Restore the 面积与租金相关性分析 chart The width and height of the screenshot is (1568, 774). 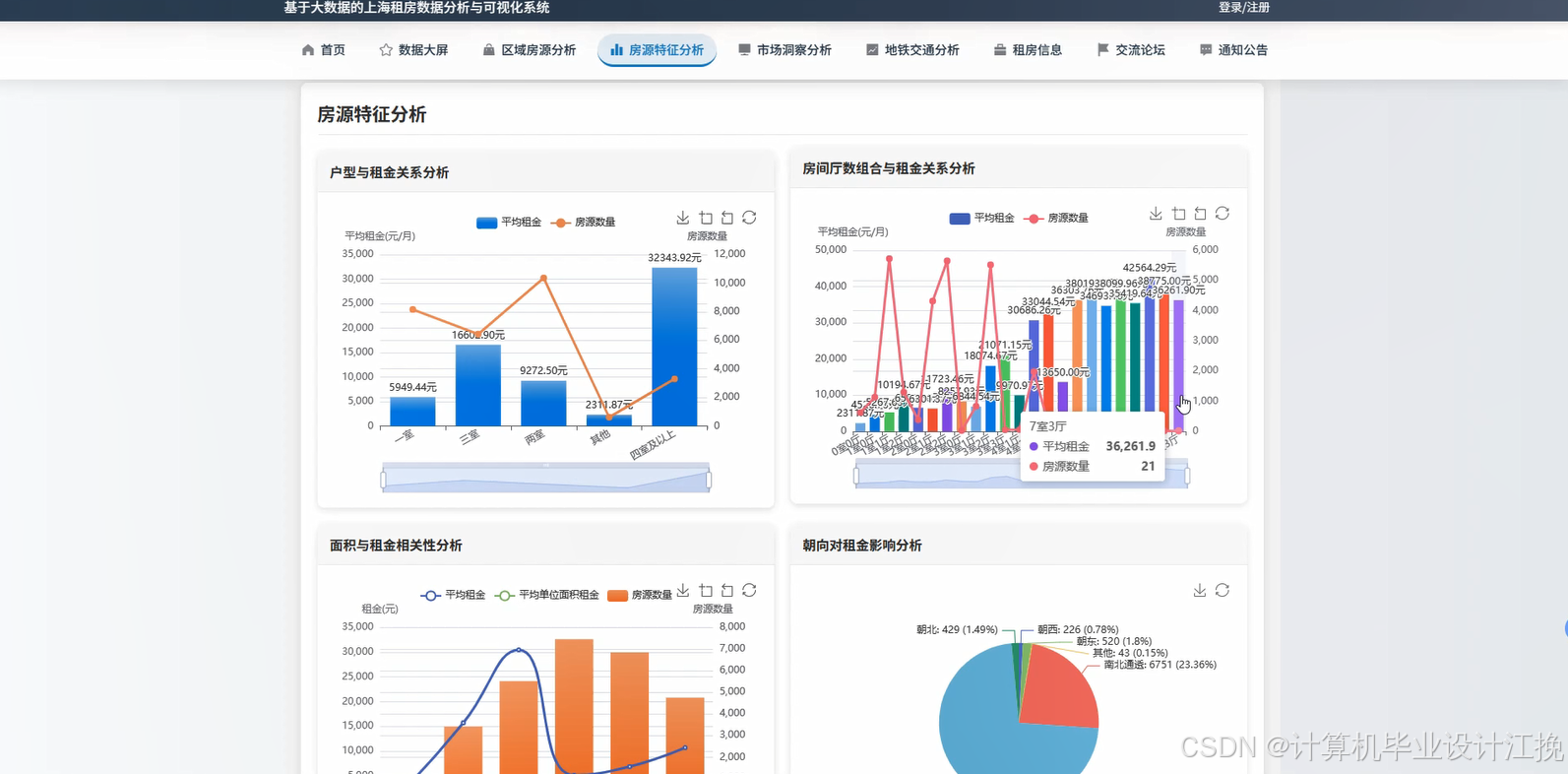click(x=749, y=591)
